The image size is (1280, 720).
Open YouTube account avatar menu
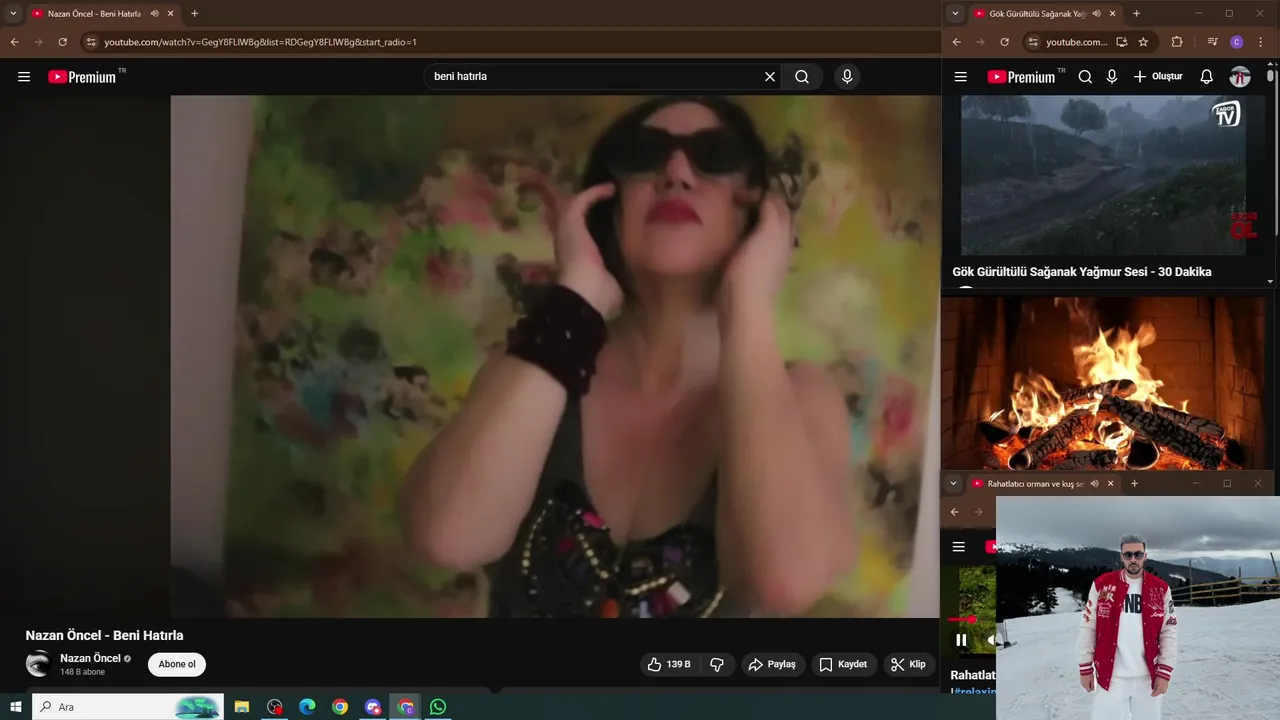[x=1240, y=77]
